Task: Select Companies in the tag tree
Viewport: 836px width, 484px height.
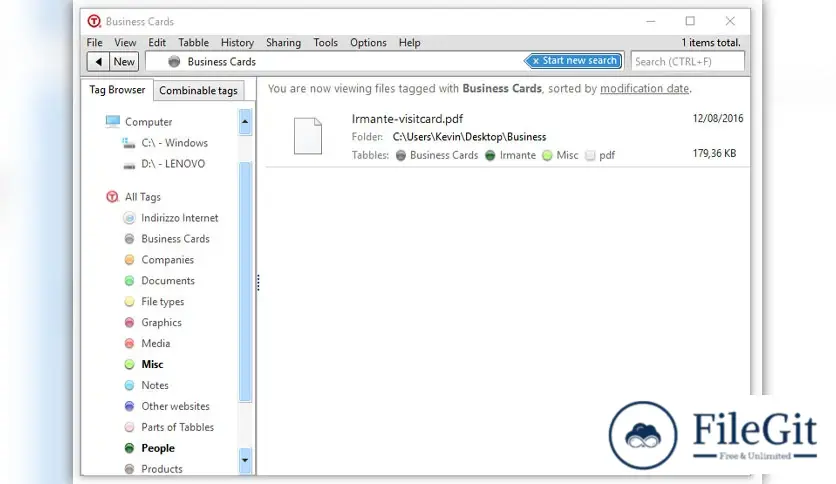Action: [x=167, y=260]
